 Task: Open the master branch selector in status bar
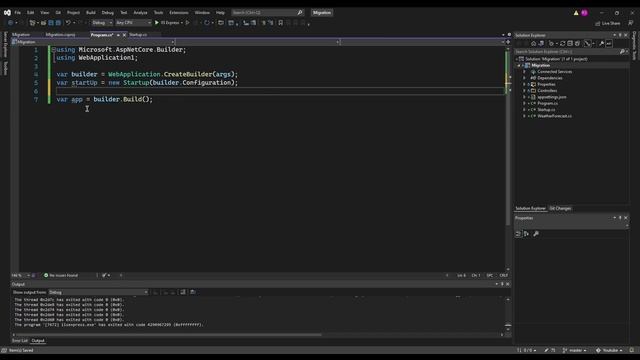coord(575,350)
